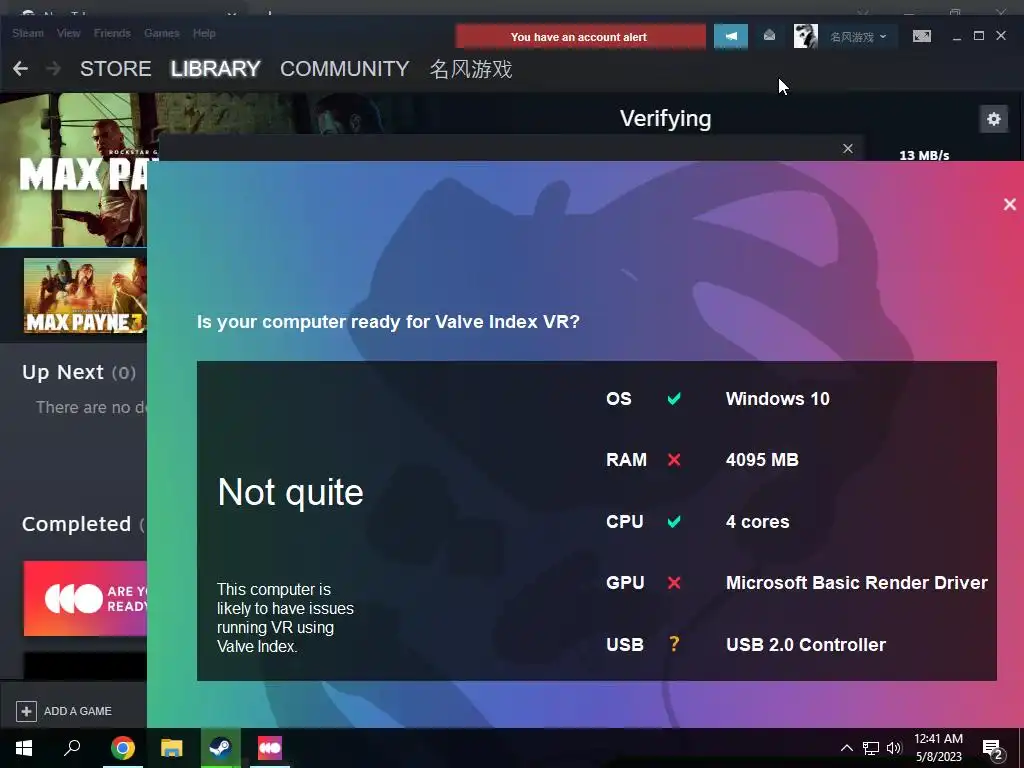Click the Max Payne 3 thumbnail
This screenshot has height=768, width=1024.
[85, 296]
